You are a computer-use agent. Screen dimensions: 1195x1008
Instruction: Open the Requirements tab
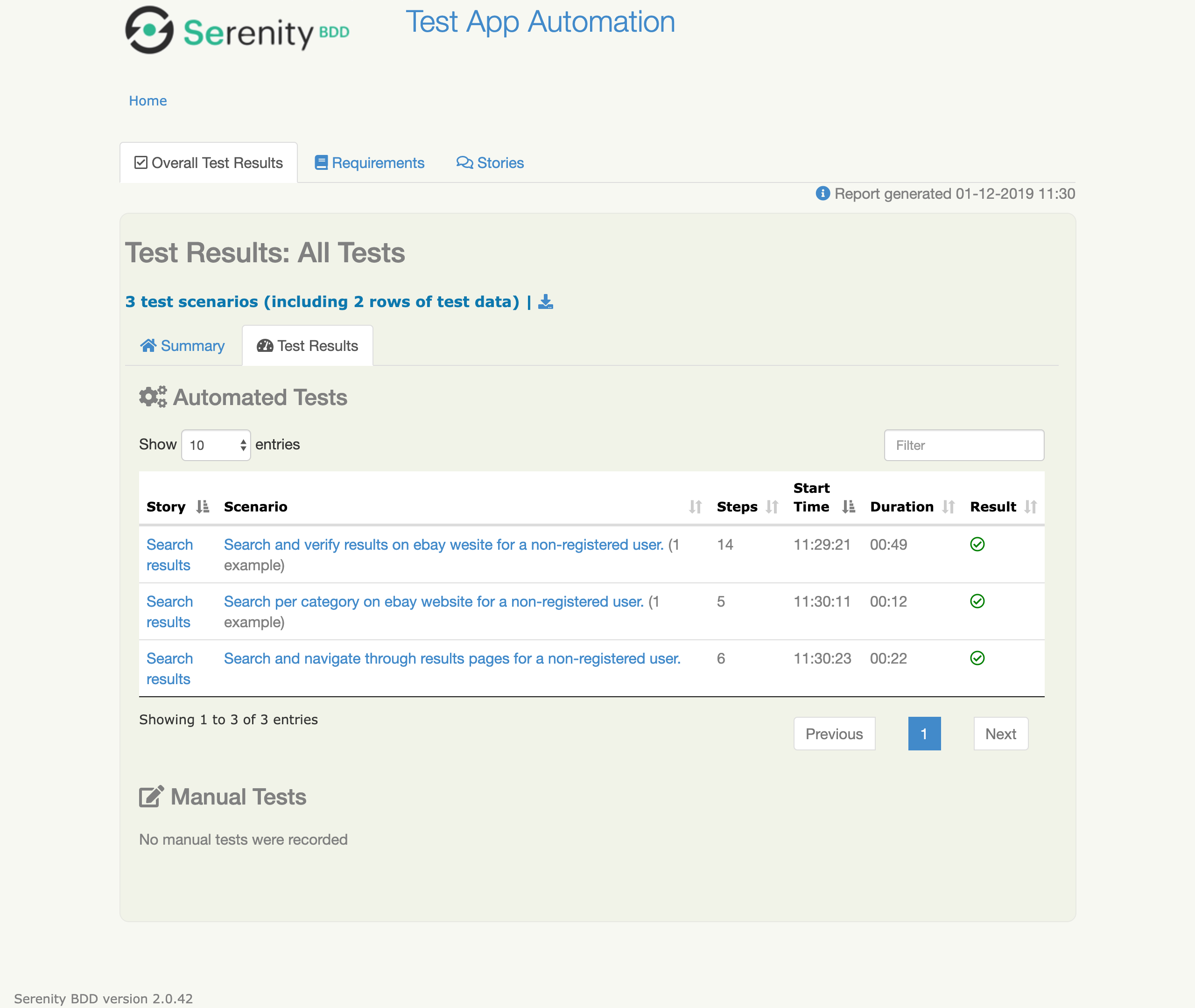(369, 163)
